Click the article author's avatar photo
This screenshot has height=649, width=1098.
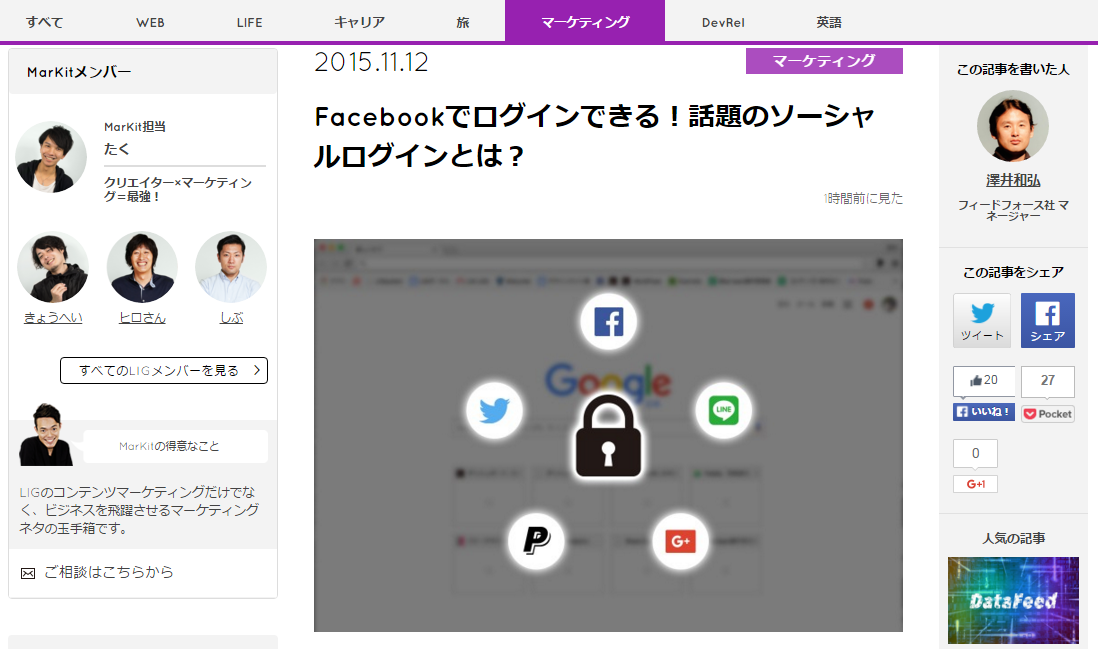click(1013, 126)
